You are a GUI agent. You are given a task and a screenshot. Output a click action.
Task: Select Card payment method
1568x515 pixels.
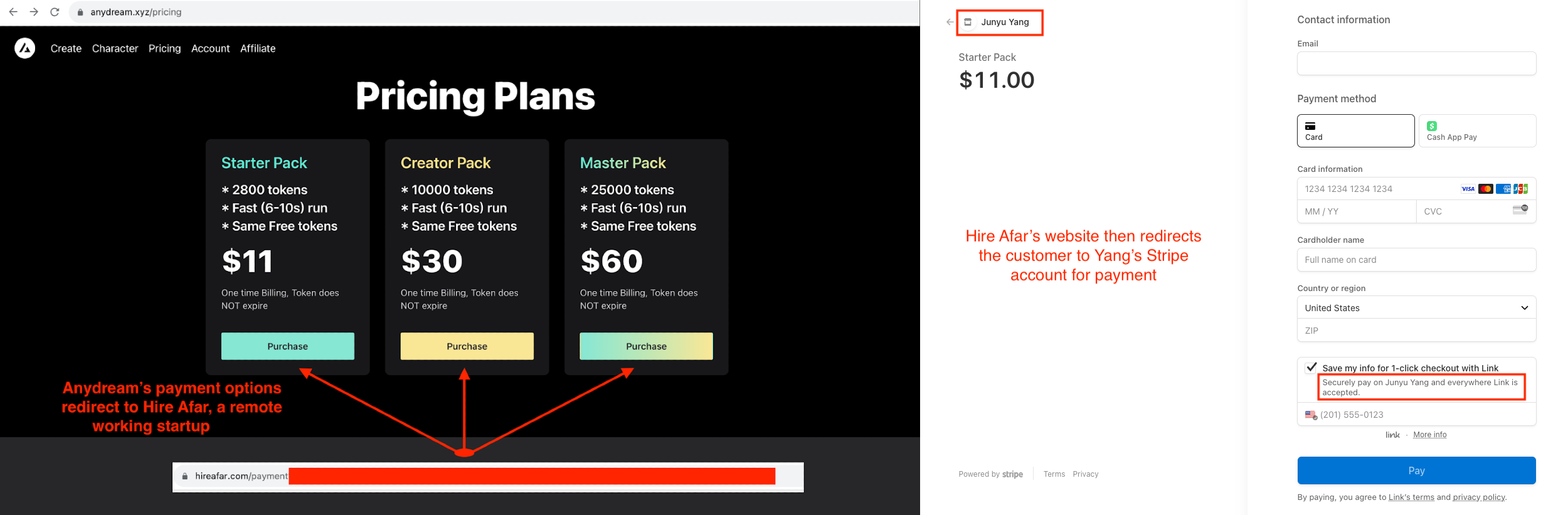click(x=1355, y=130)
